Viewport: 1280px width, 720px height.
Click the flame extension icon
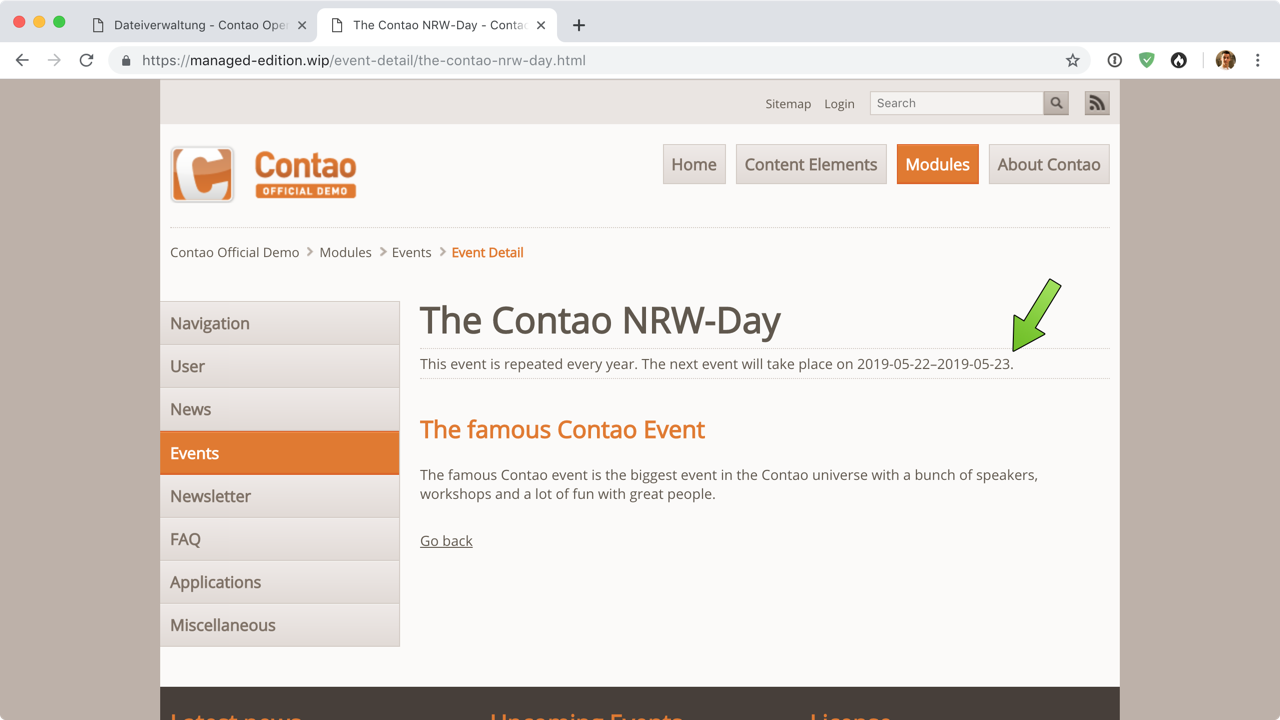pyautogui.click(x=1179, y=60)
